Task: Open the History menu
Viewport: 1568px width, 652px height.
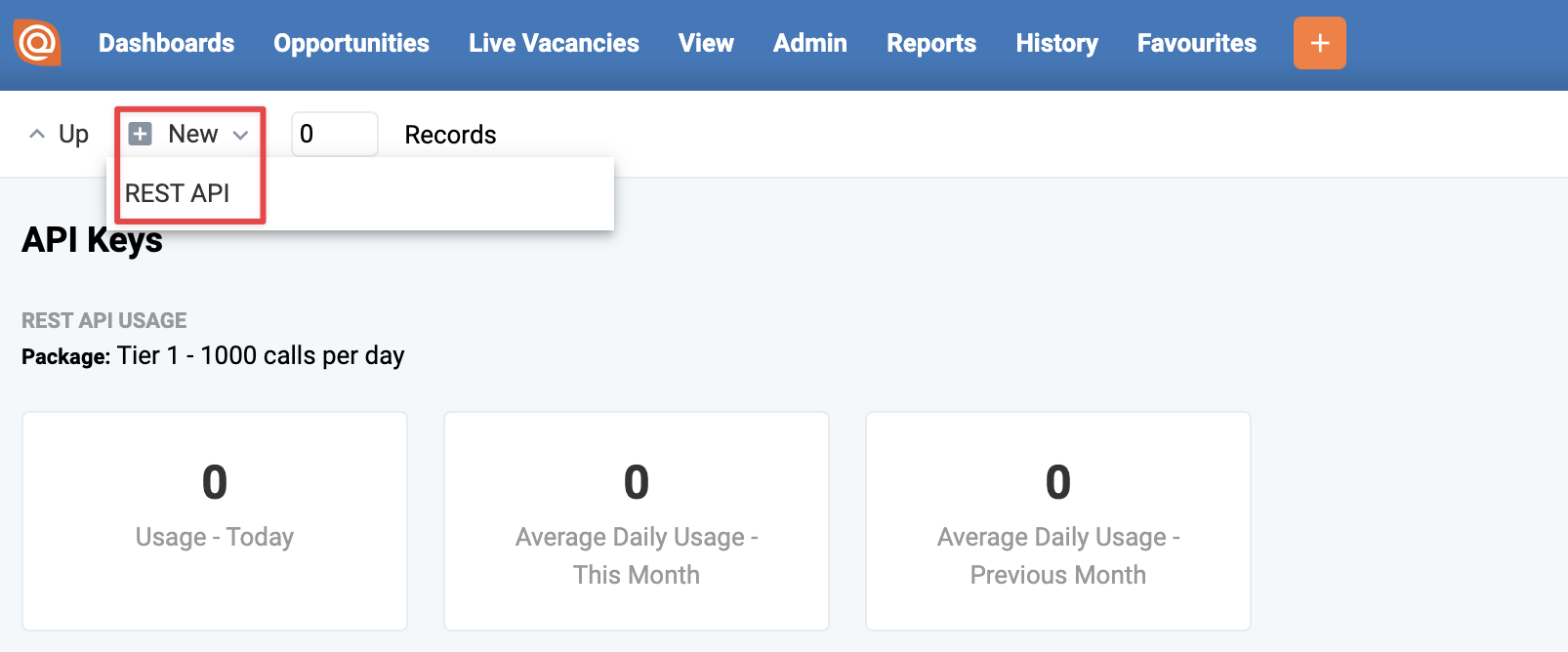Action: (1056, 43)
